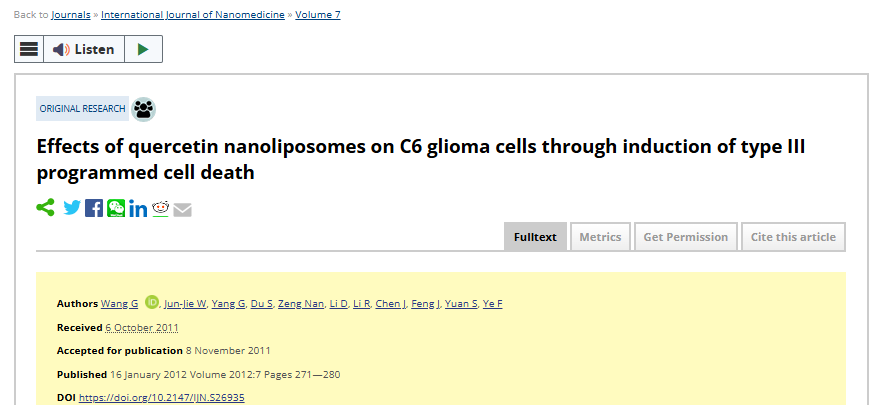Select the Fulltext tab
The image size is (870, 405).
pyautogui.click(x=535, y=237)
